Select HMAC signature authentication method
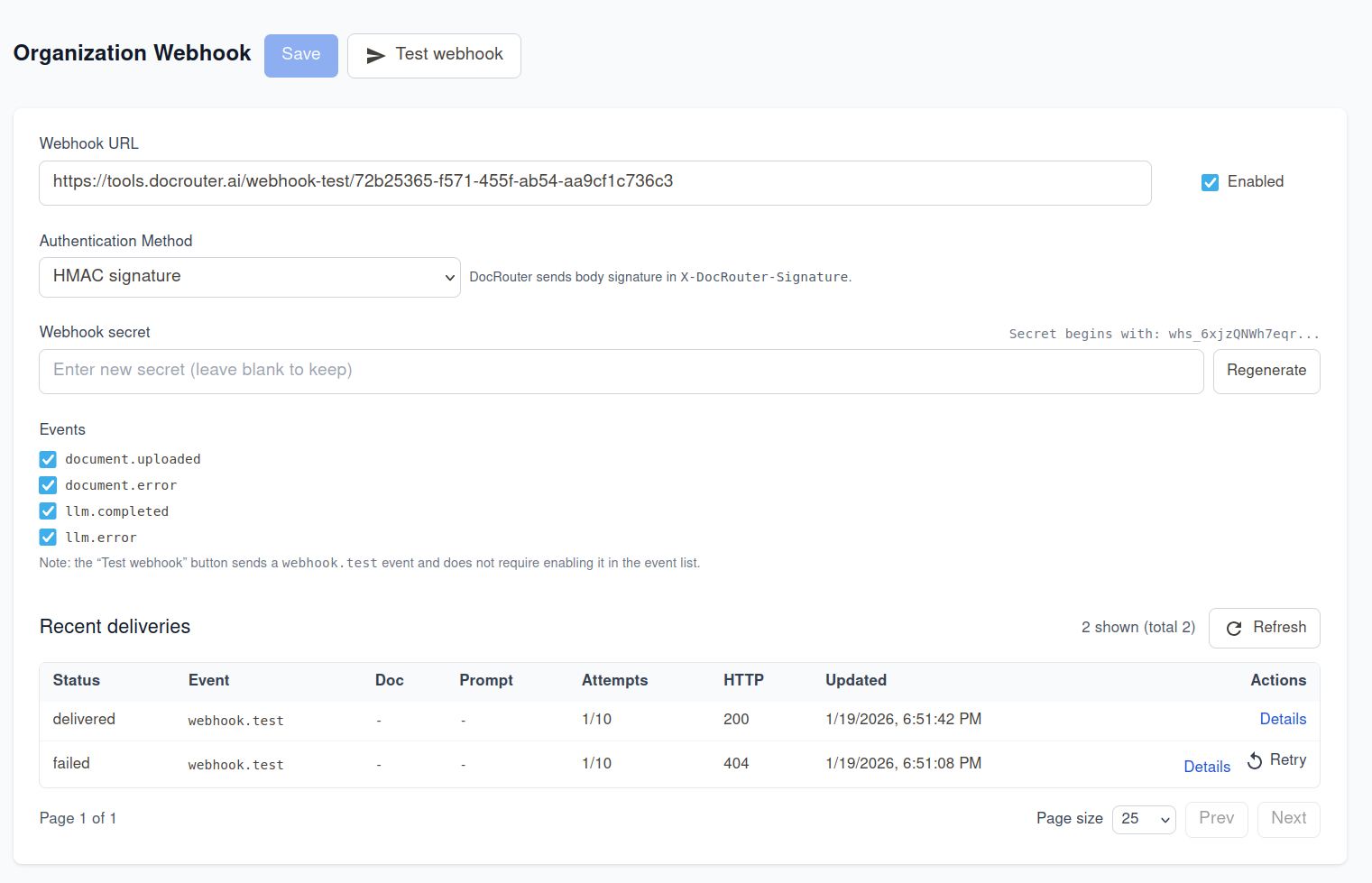 click(250, 277)
